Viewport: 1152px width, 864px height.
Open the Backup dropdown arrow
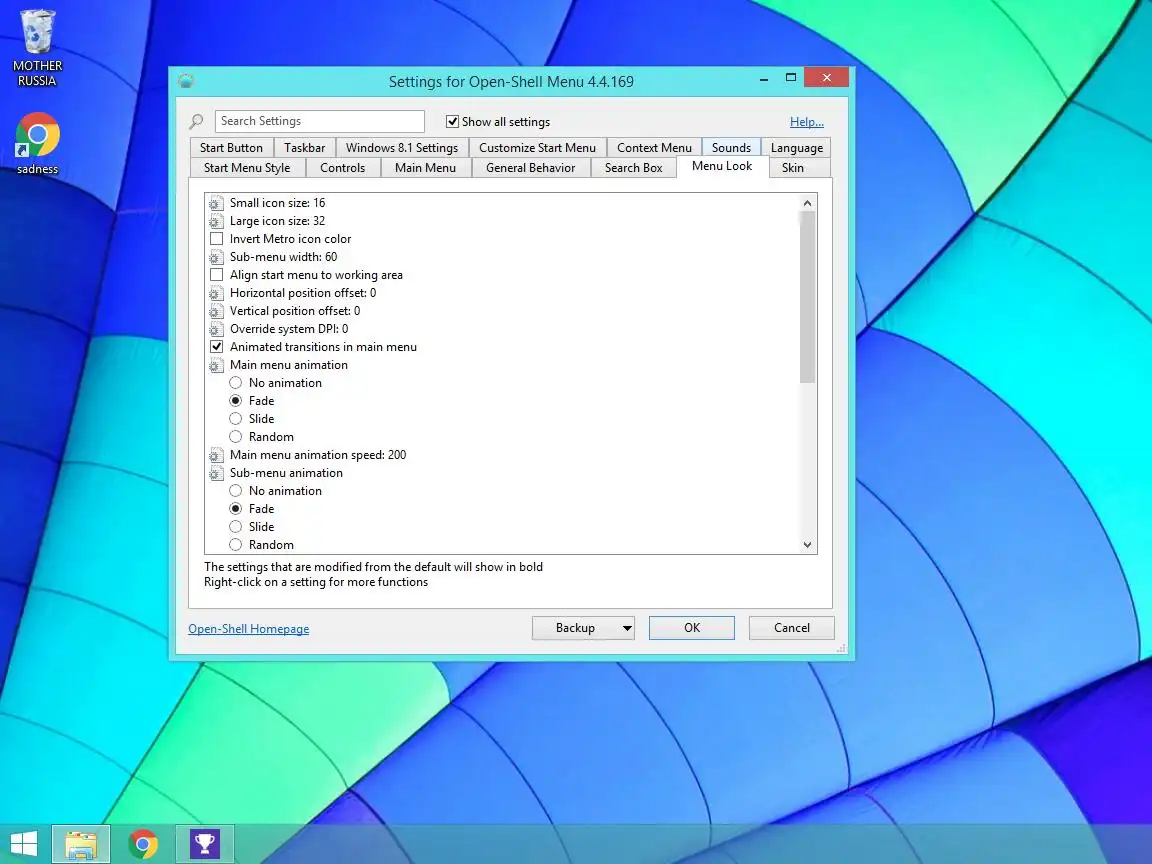(627, 628)
